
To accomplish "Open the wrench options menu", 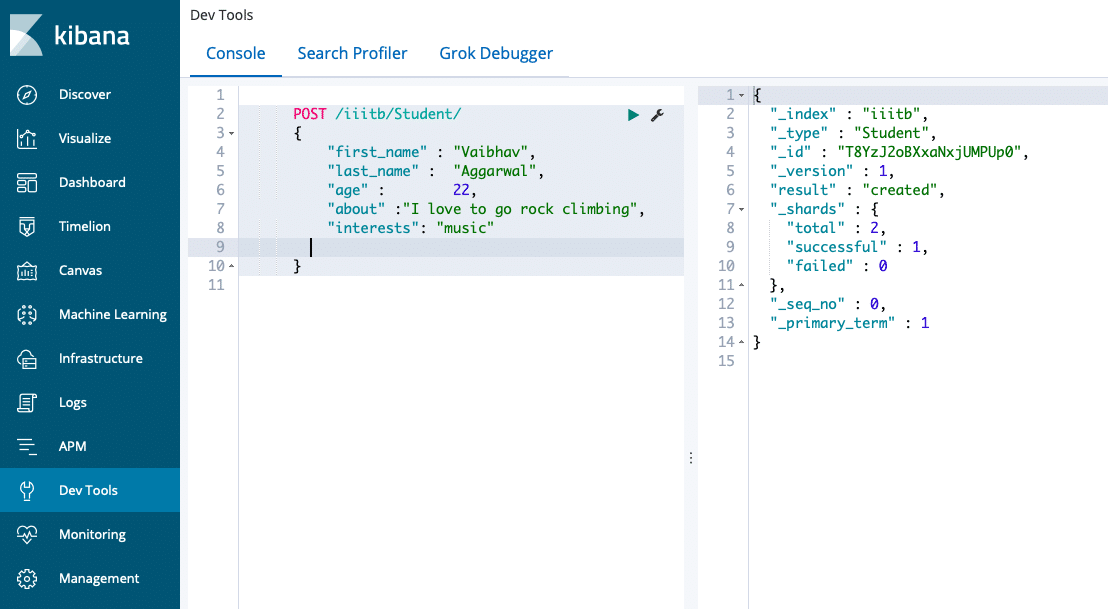I will pyautogui.click(x=657, y=115).
